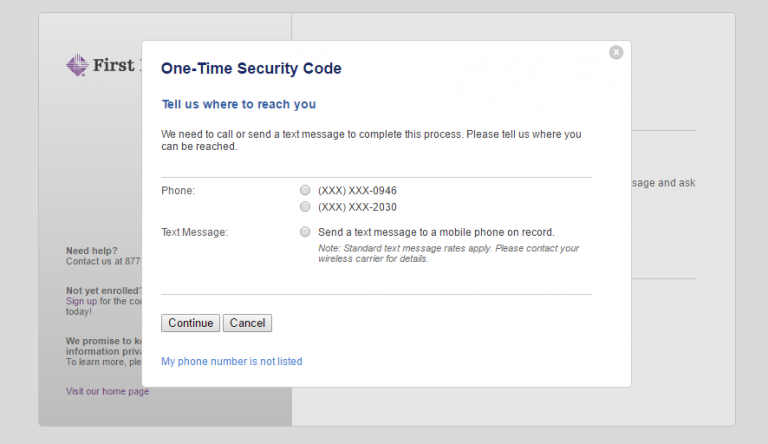The width and height of the screenshot is (768, 444).
Task: Follow the Sign up link
Action: pyautogui.click(x=82, y=301)
